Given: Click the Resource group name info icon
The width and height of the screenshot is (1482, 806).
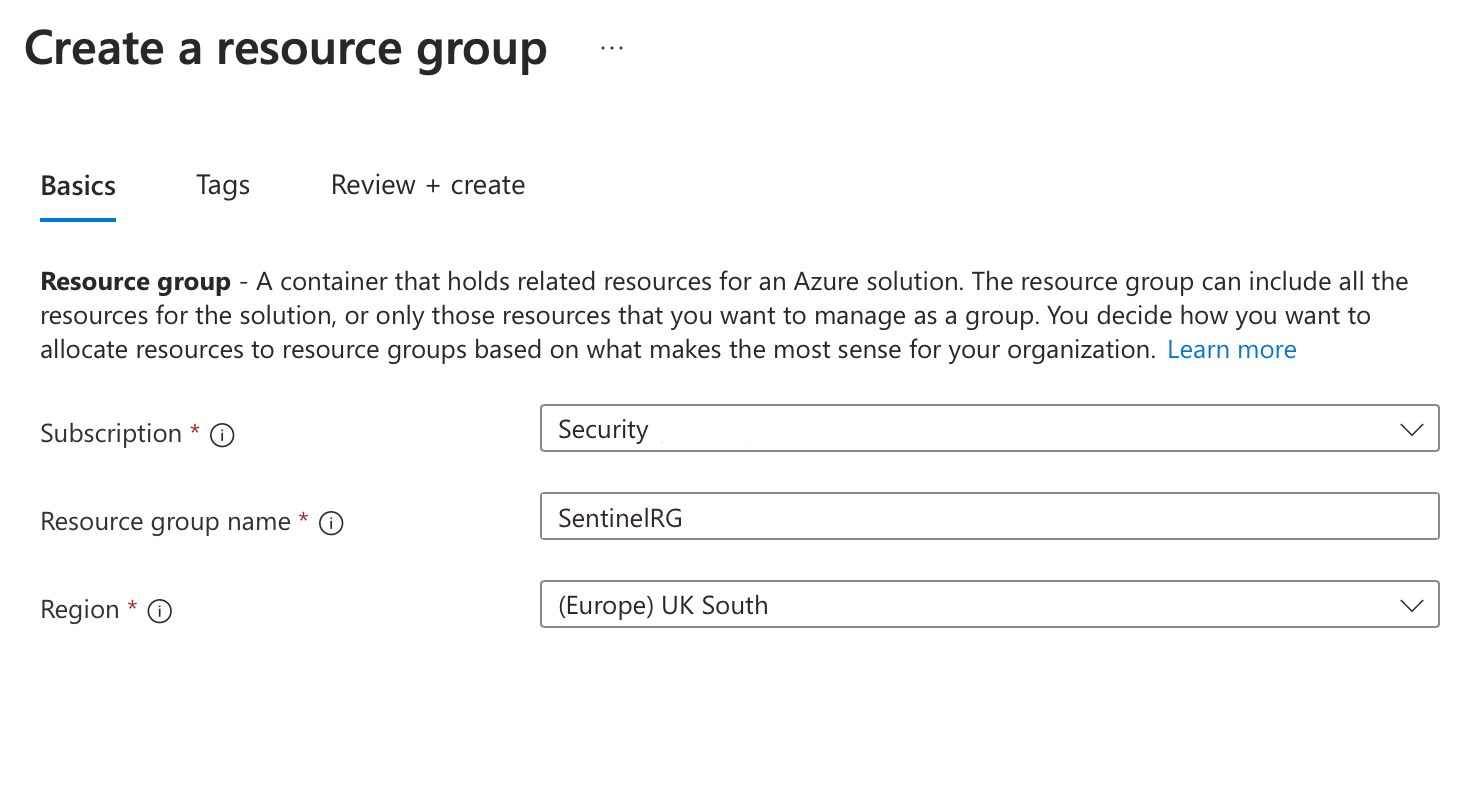Looking at the screenshot, I should click(x=331, y=523).
